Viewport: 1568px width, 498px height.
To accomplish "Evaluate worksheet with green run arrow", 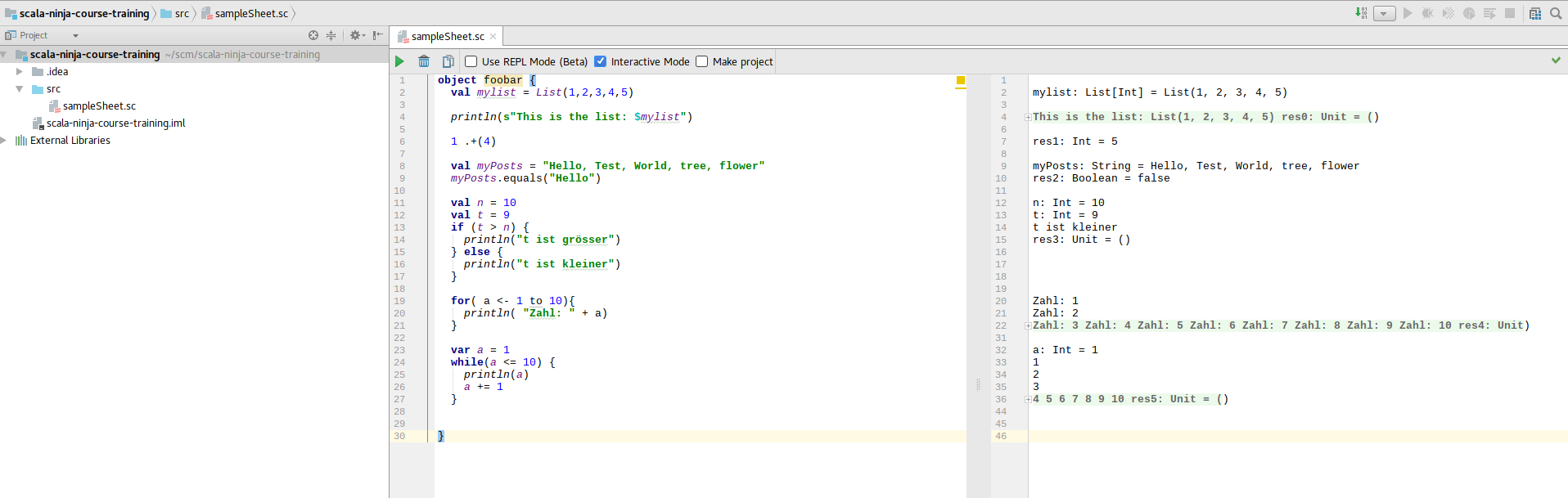I will pyautogui.click(x=399, y=61).
